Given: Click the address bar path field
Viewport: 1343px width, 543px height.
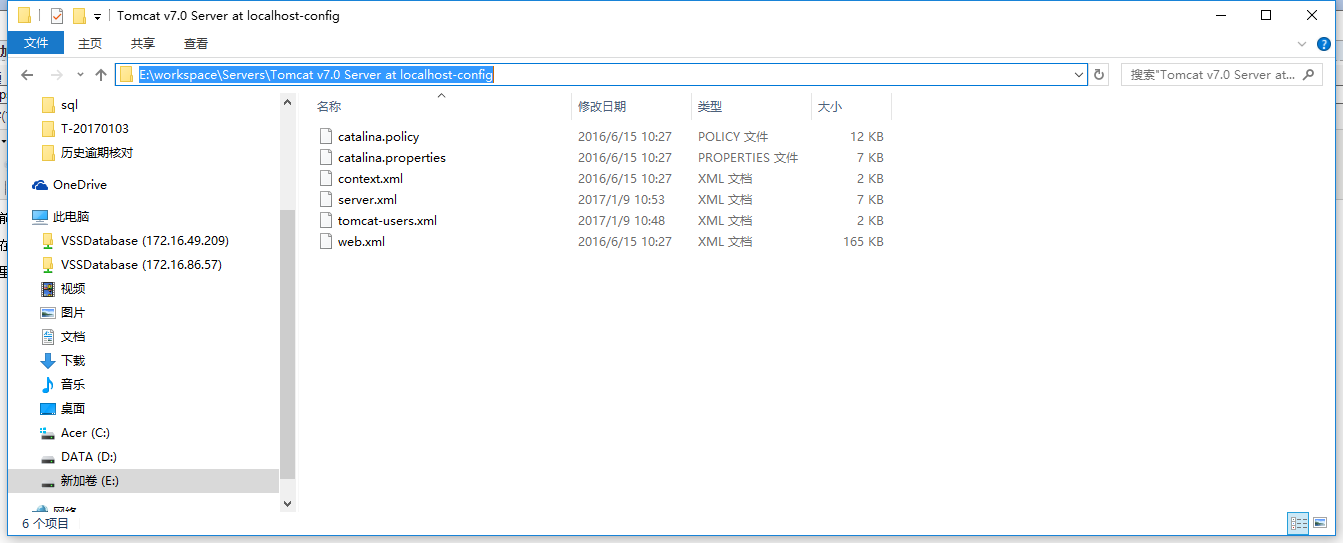Looking at the screenshot, I should tap(602, 75).
